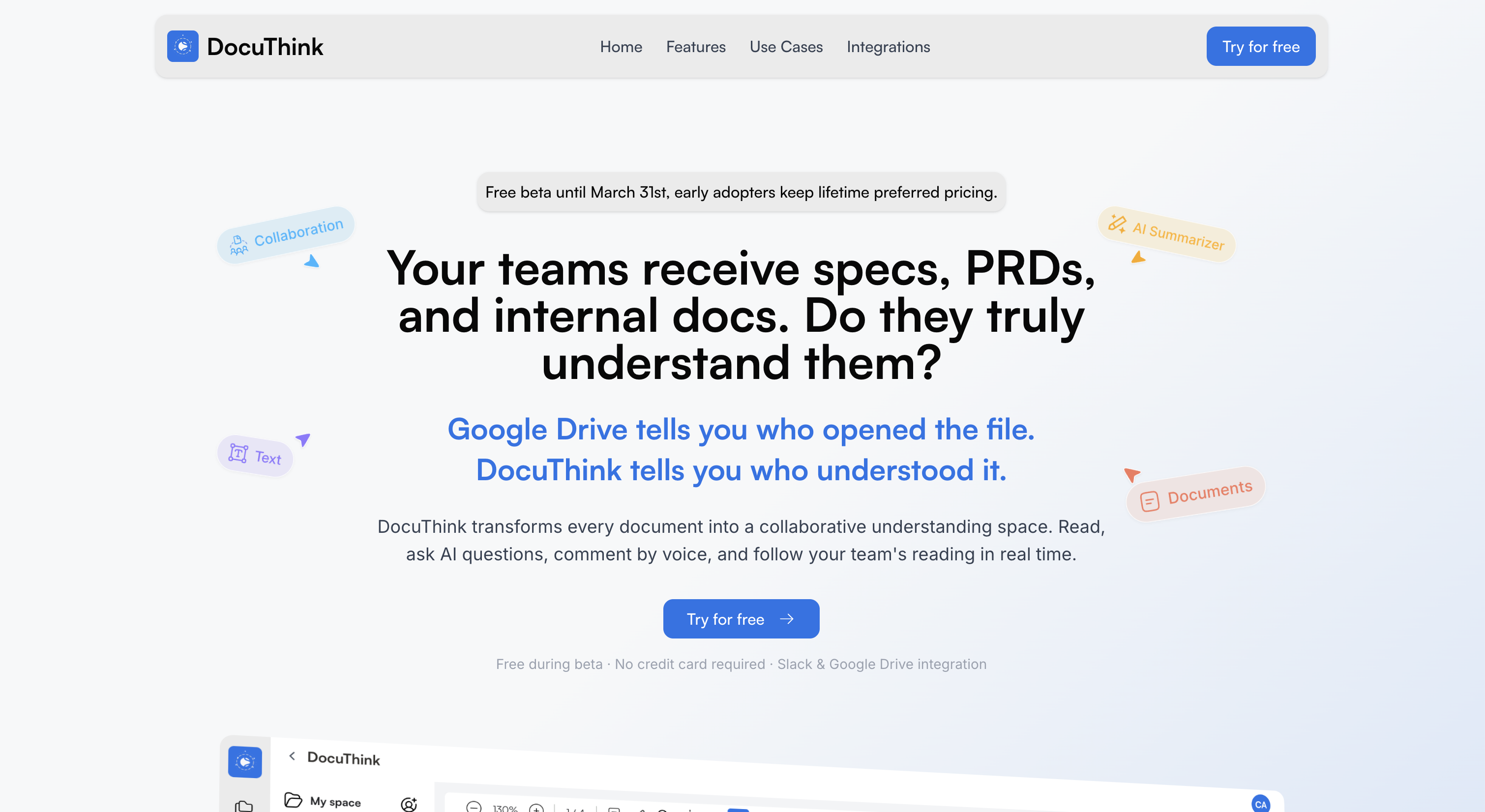The image size is (1485, 812).
Task: Click the DocuThink app logo in the preview sidebar
Action: (245, 762)
